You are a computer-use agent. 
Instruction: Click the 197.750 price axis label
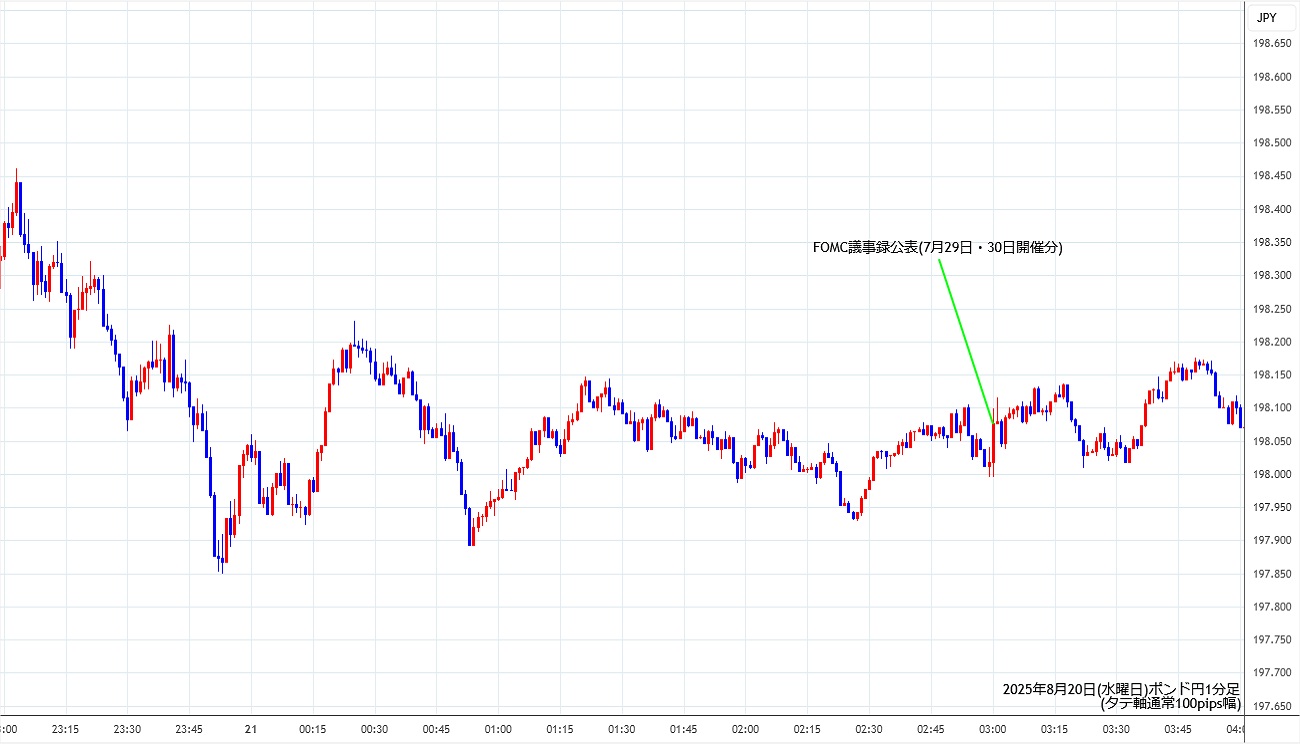tap(1273, 640)
